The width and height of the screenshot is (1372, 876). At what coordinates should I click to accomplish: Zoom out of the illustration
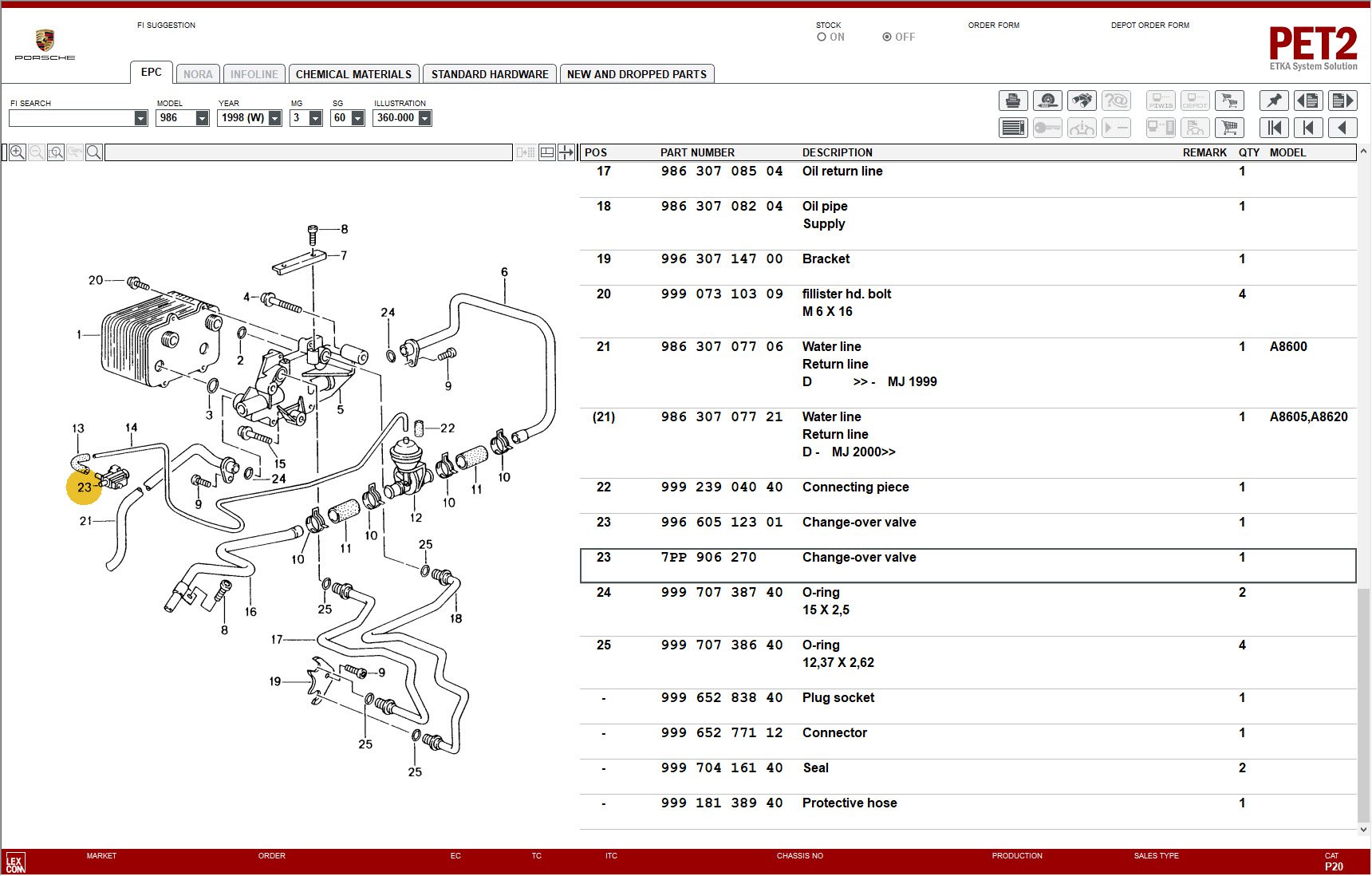(x=36, y=152)
